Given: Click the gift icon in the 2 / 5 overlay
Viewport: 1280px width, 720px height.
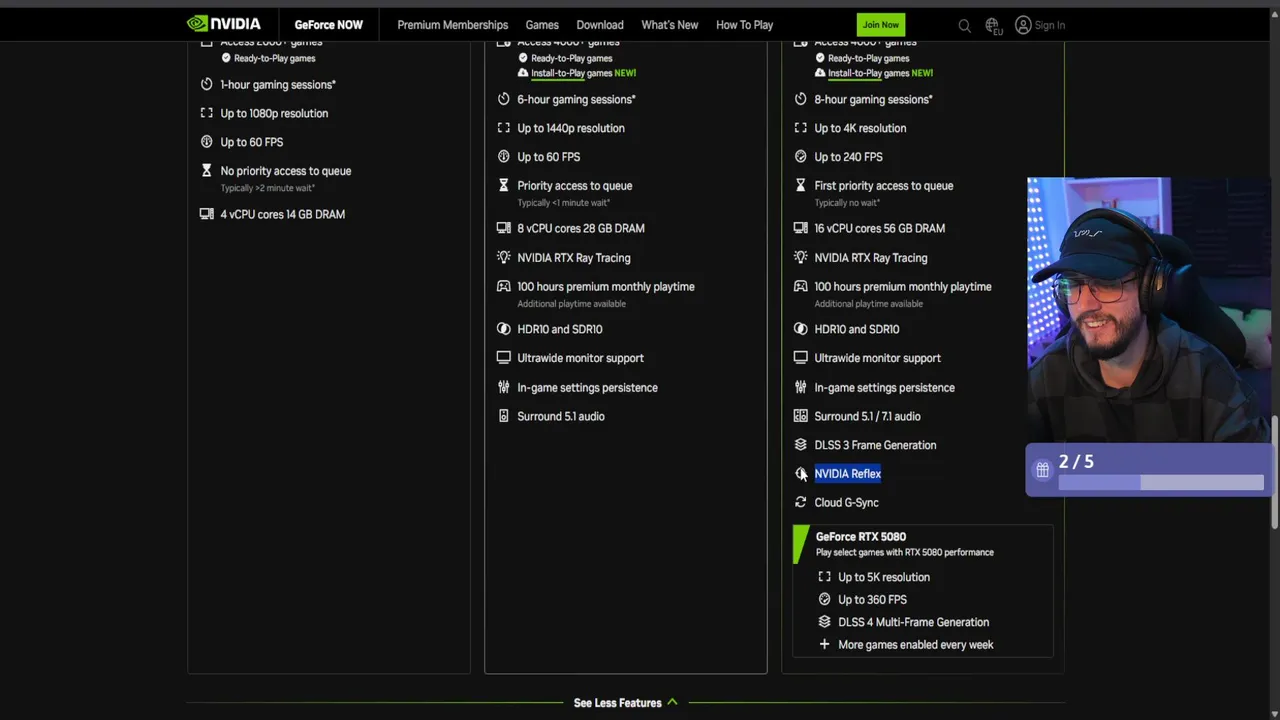Looking at the screenshot, I should 1042,470.
